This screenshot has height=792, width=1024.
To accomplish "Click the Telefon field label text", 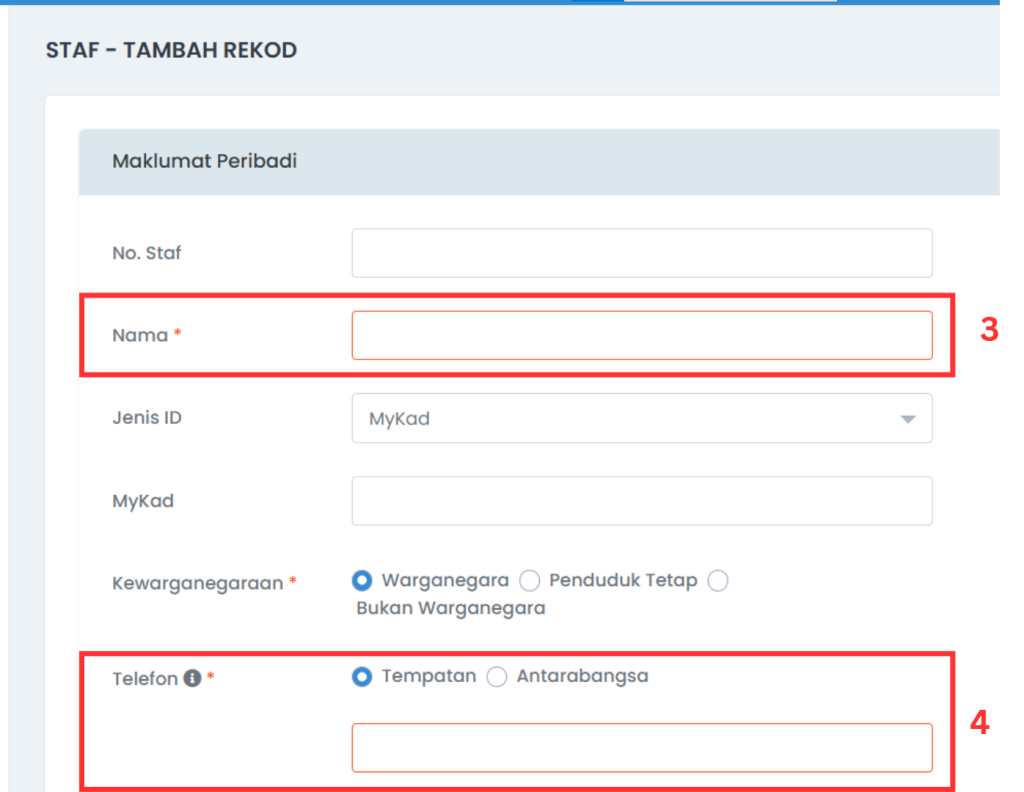I will click(x=145, y=679).
